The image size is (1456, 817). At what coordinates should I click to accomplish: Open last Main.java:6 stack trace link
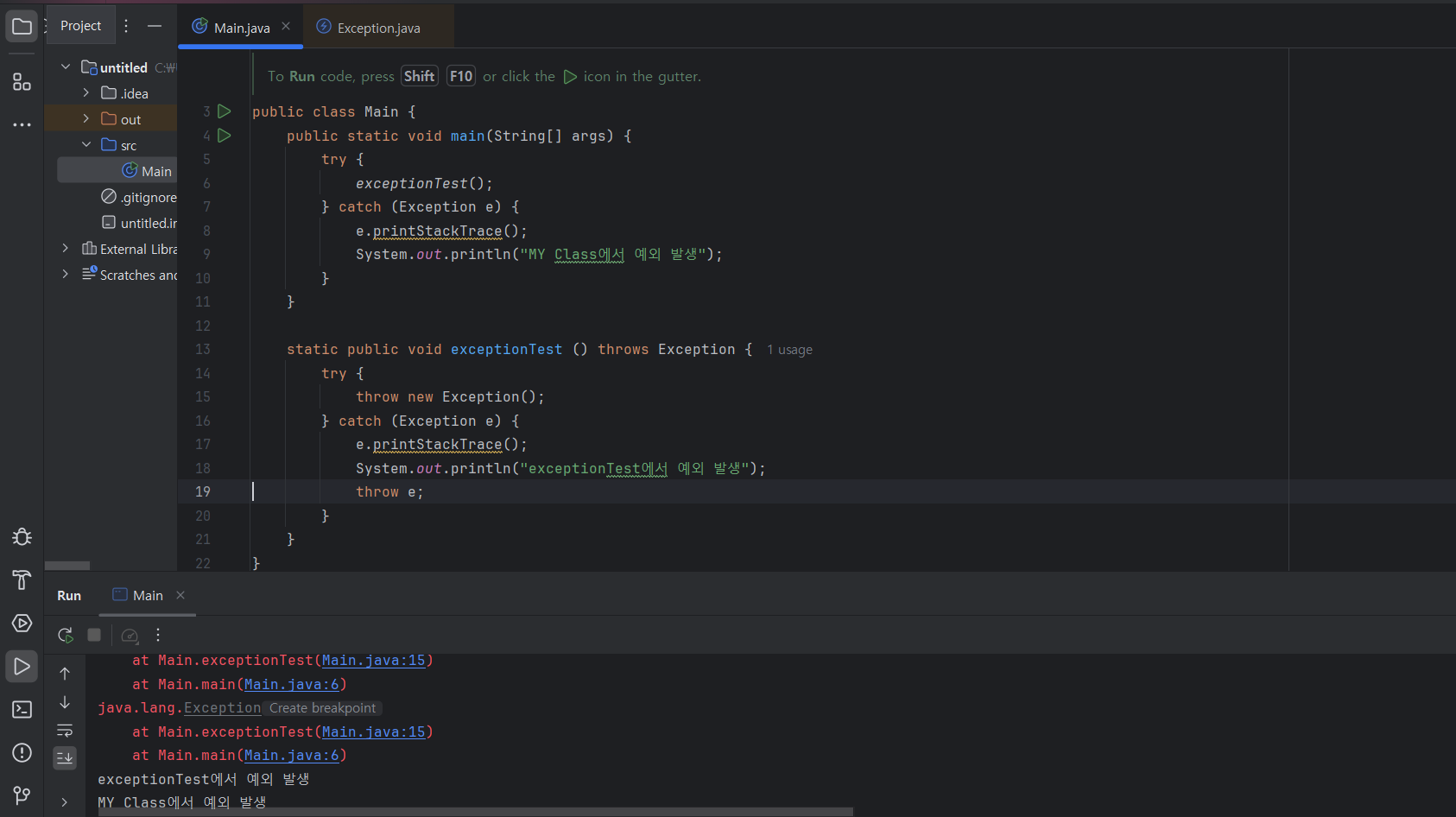292,756
